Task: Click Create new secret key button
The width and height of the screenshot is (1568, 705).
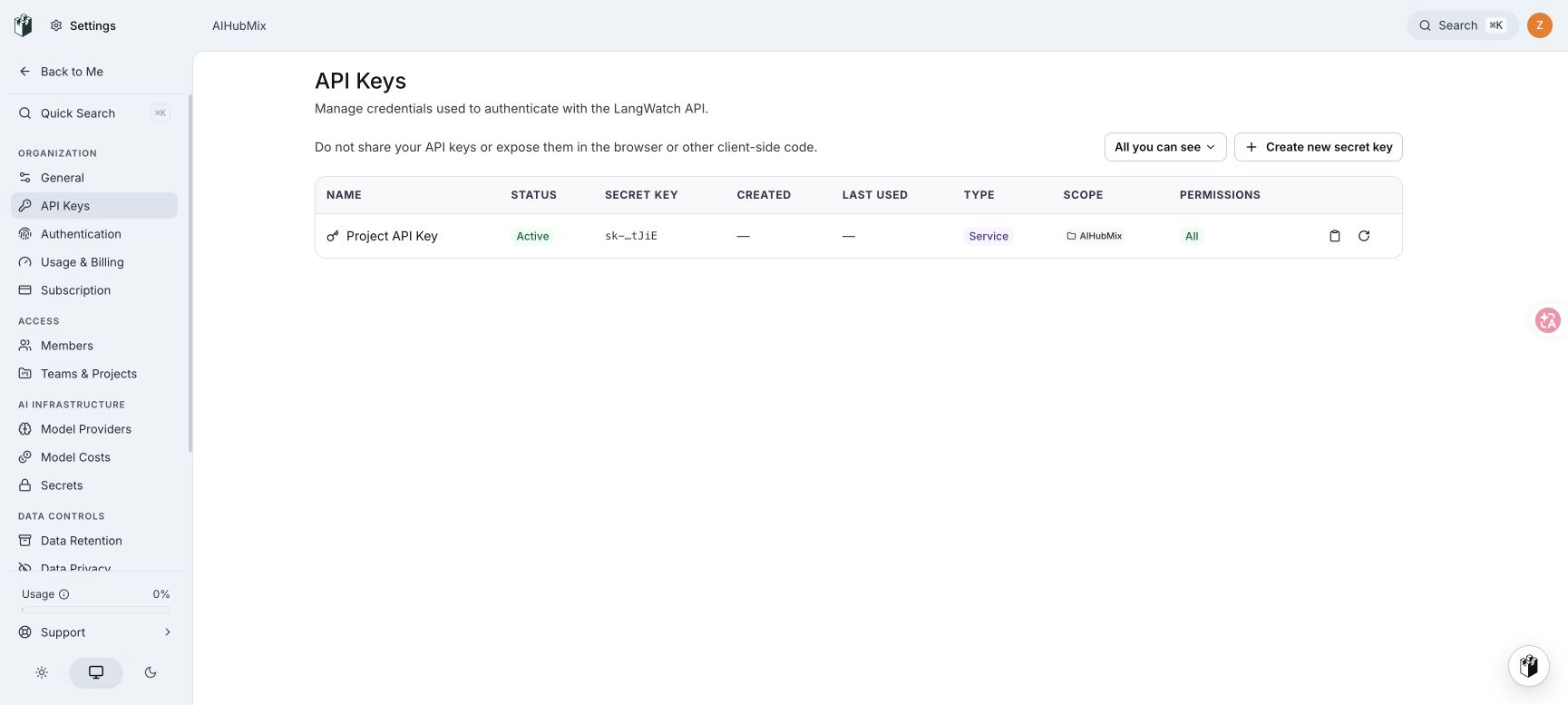Action: [1319, 147]
